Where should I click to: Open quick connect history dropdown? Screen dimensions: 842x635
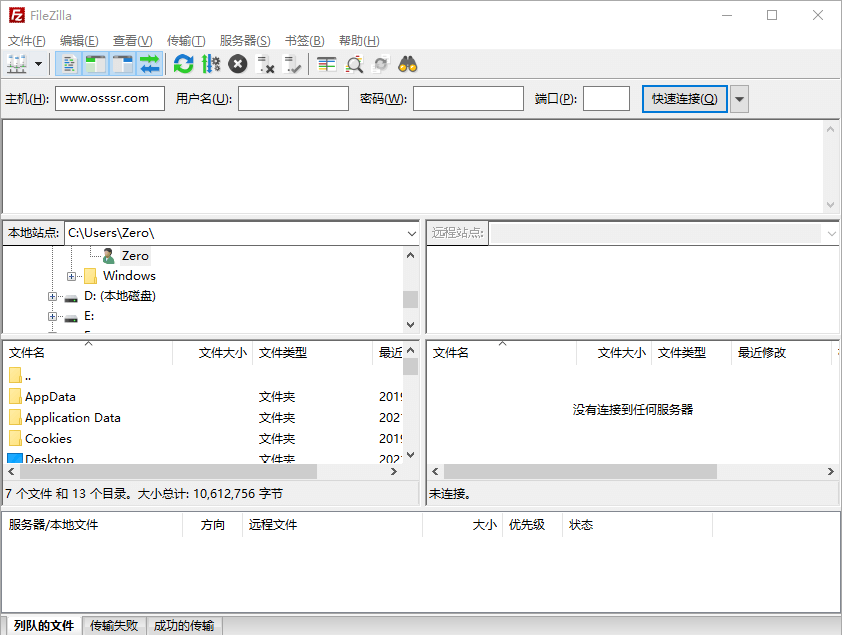[x=739, y=99]
